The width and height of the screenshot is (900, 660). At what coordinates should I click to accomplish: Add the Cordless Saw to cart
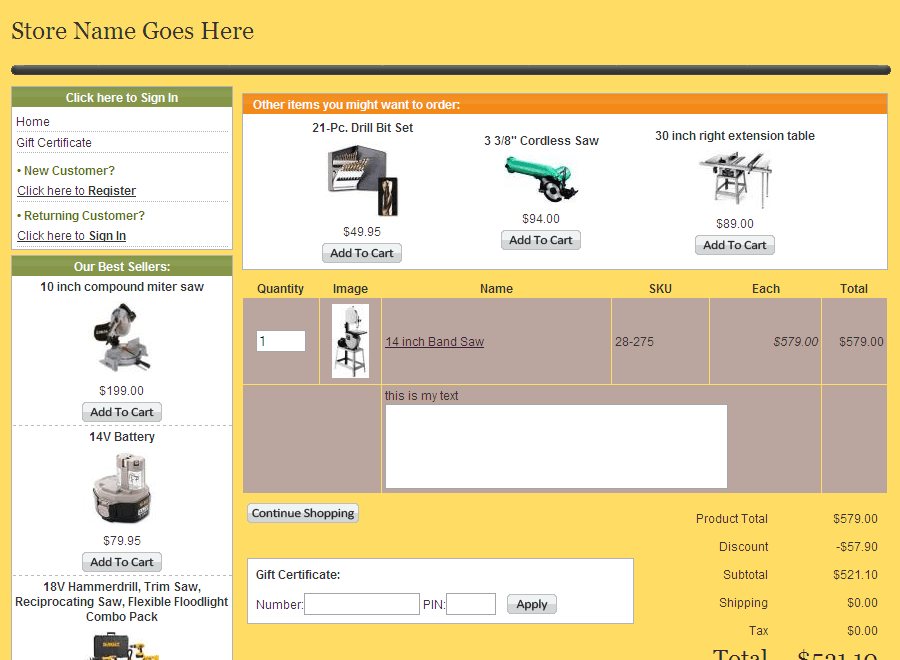click(x=541, y=240)
